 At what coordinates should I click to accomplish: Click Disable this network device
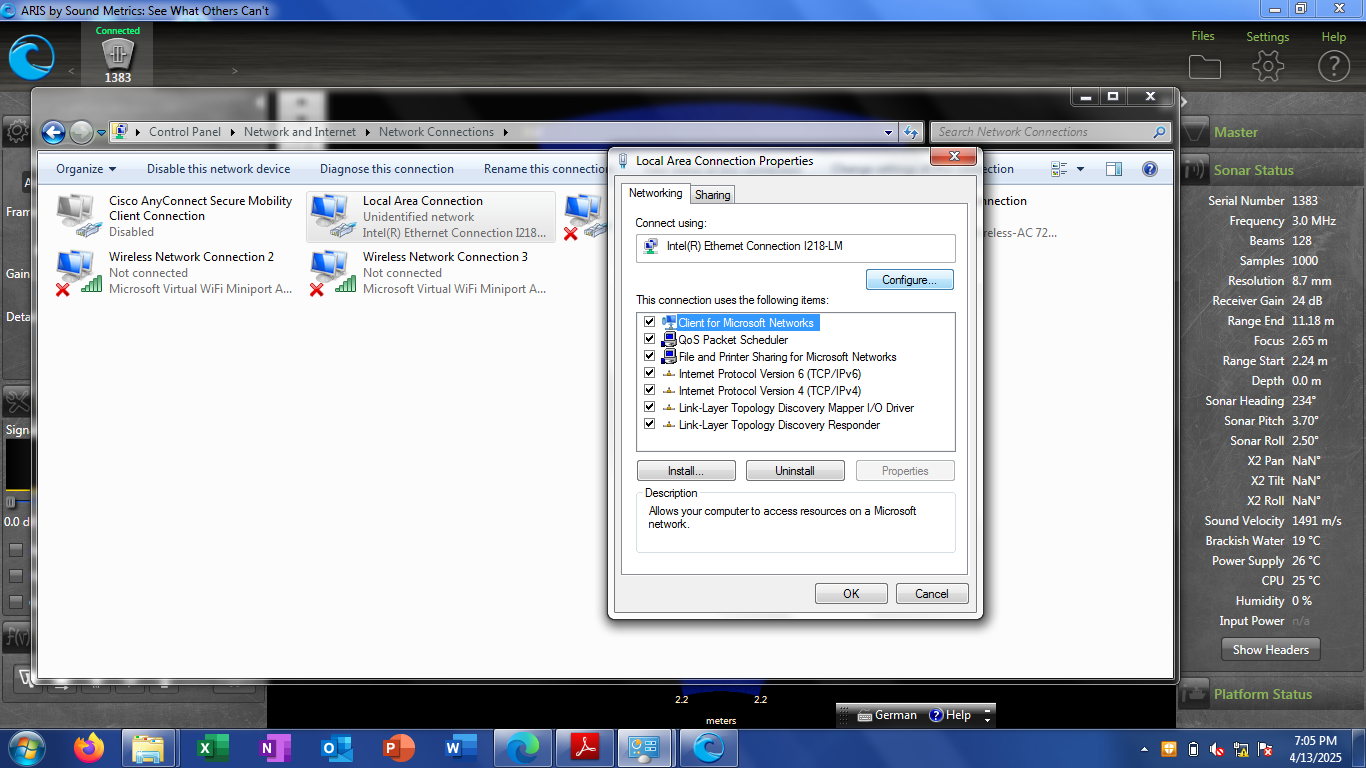point(218,169)
